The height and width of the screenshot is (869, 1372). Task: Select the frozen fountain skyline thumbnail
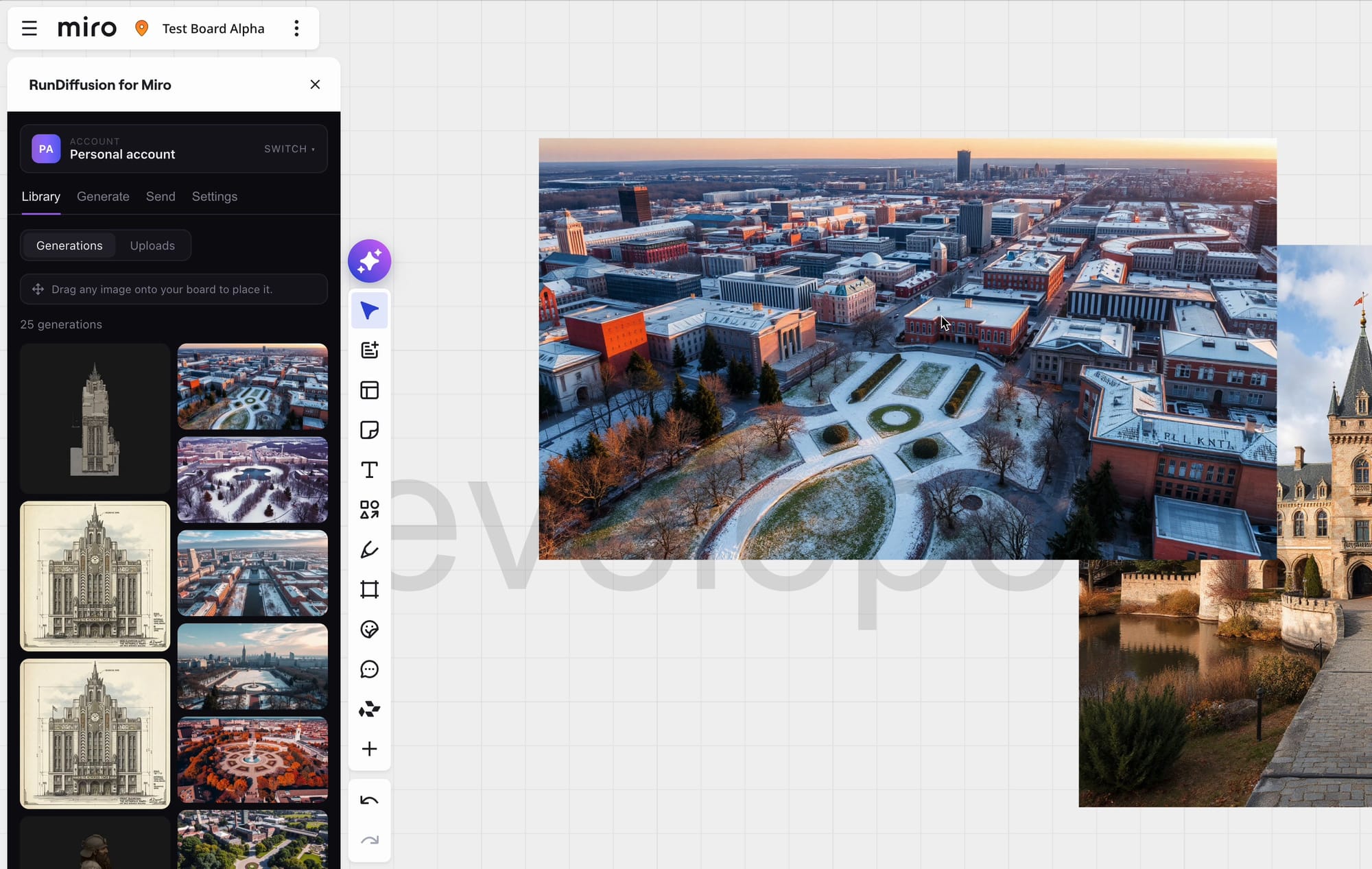coord(252,667)
